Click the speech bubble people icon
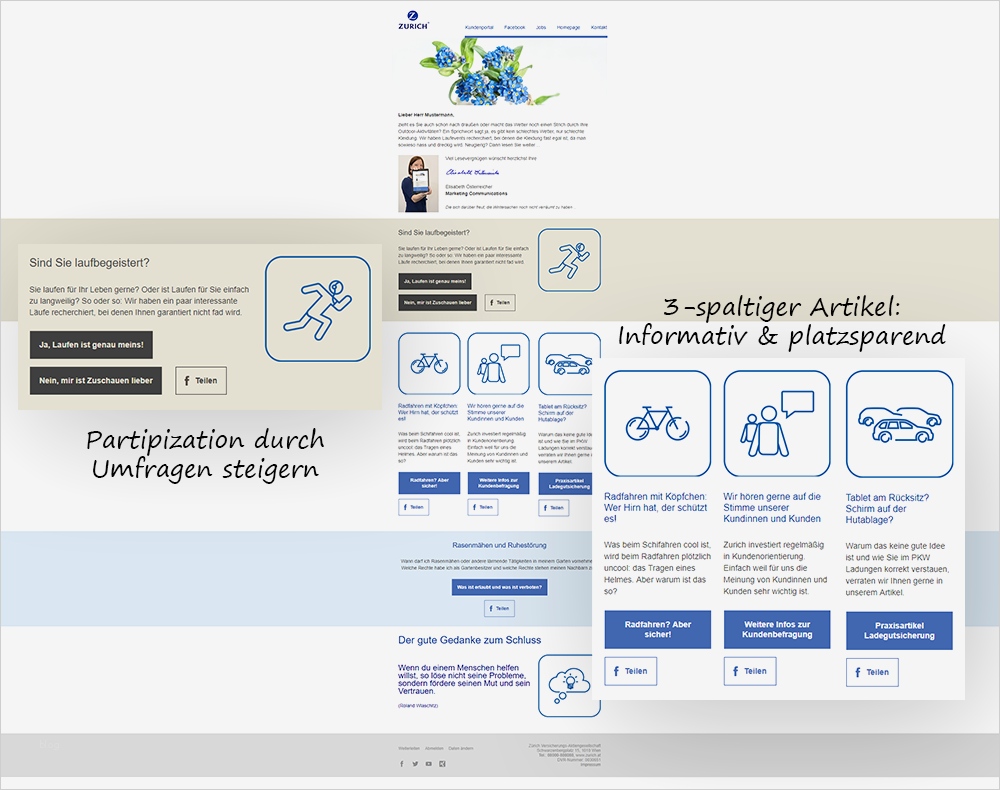Image resolution: width=1000 pixels, height=790 pixels. pos(778,424)
